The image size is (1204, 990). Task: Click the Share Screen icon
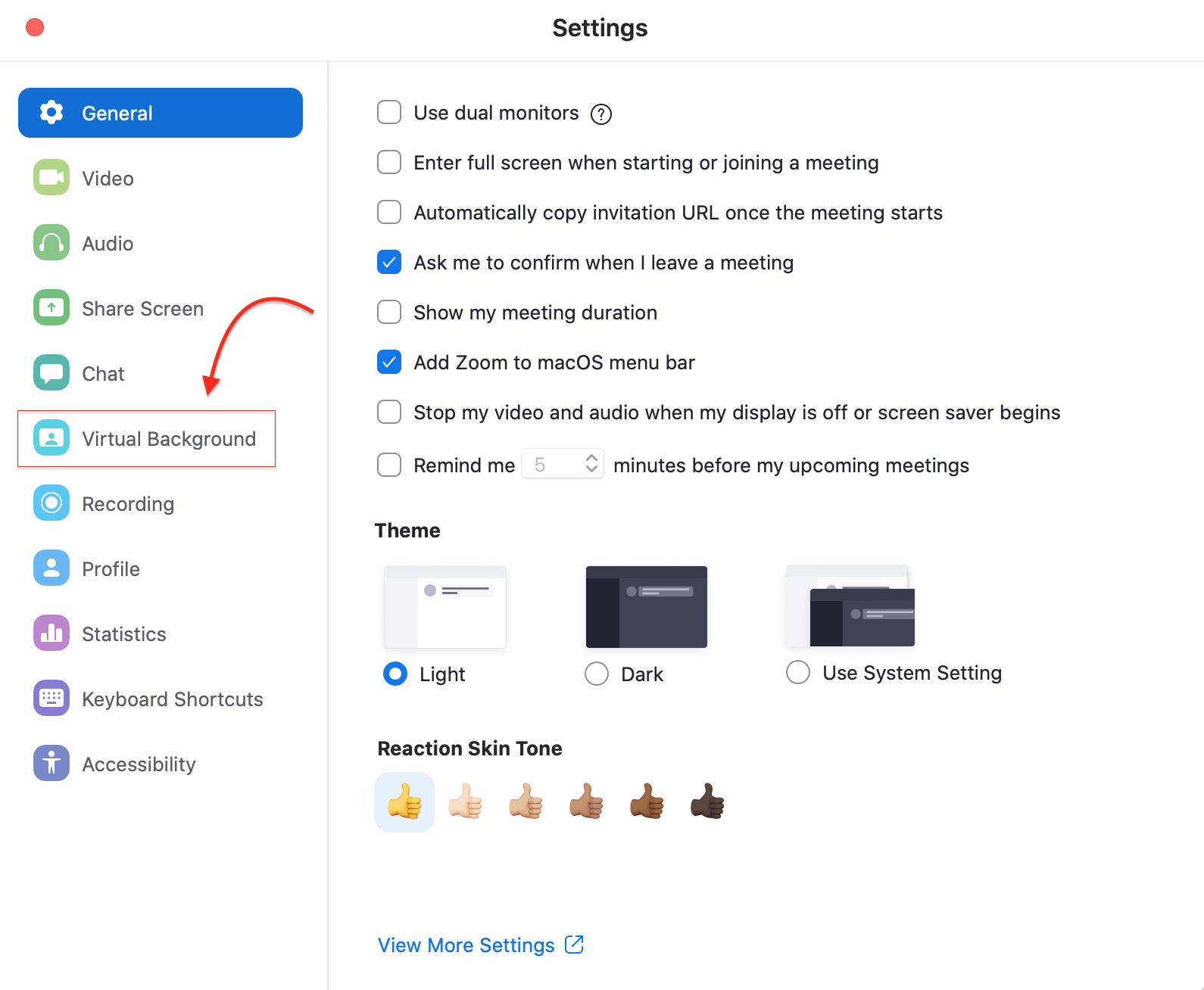click(x=51, y=308)
